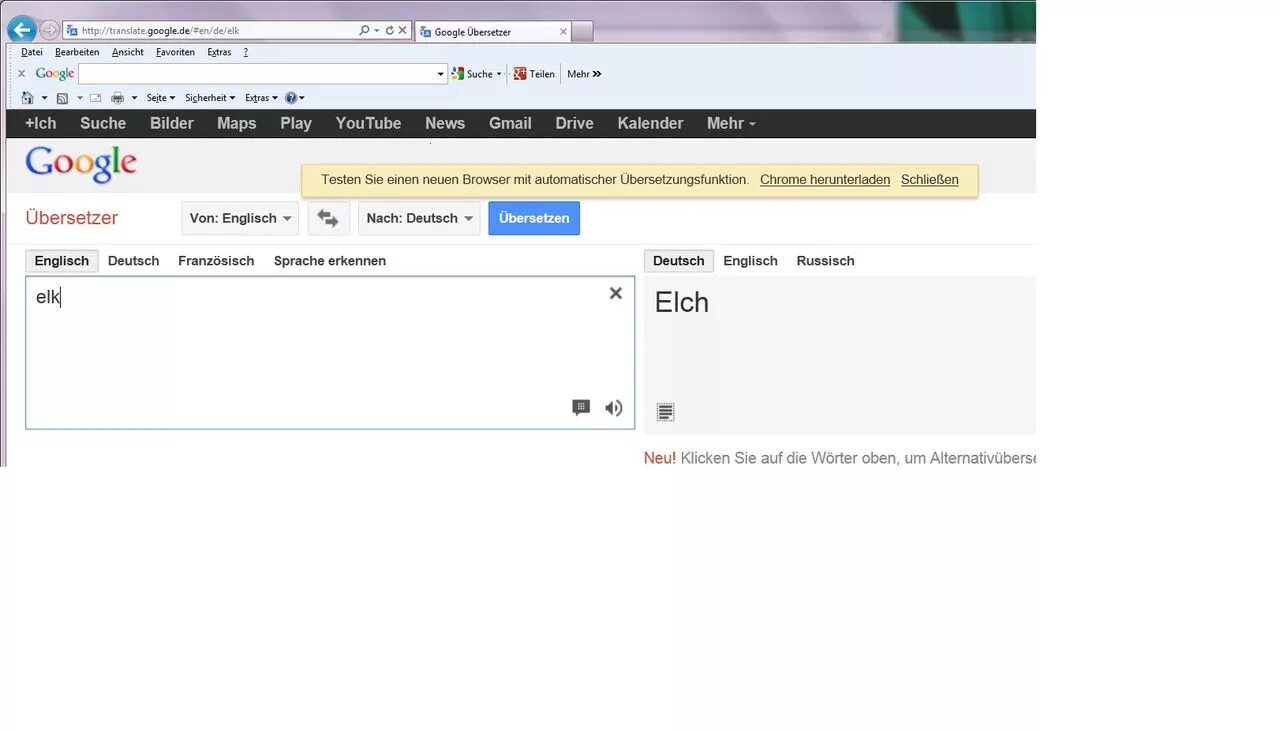The width and height of the screenshot is (1280, 732).
Task: Click the large Google logo
Action: click(81, 165)
